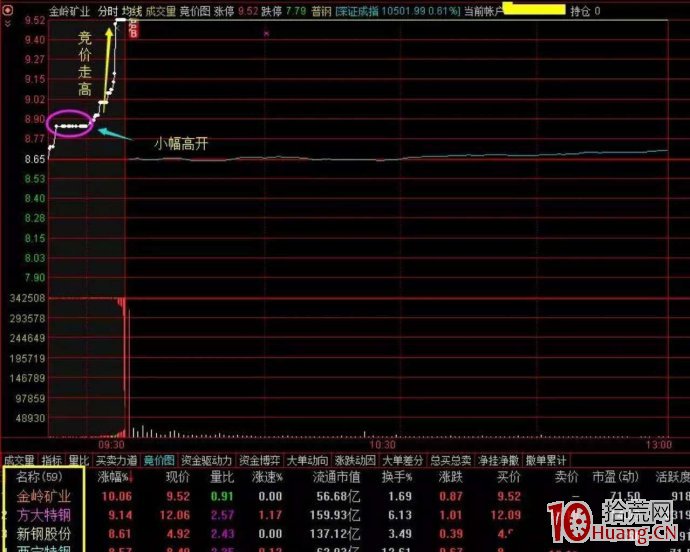Select the 新钢股份 row in the stock list
Viewport: 690px width, 552px height.
(345, 534)
